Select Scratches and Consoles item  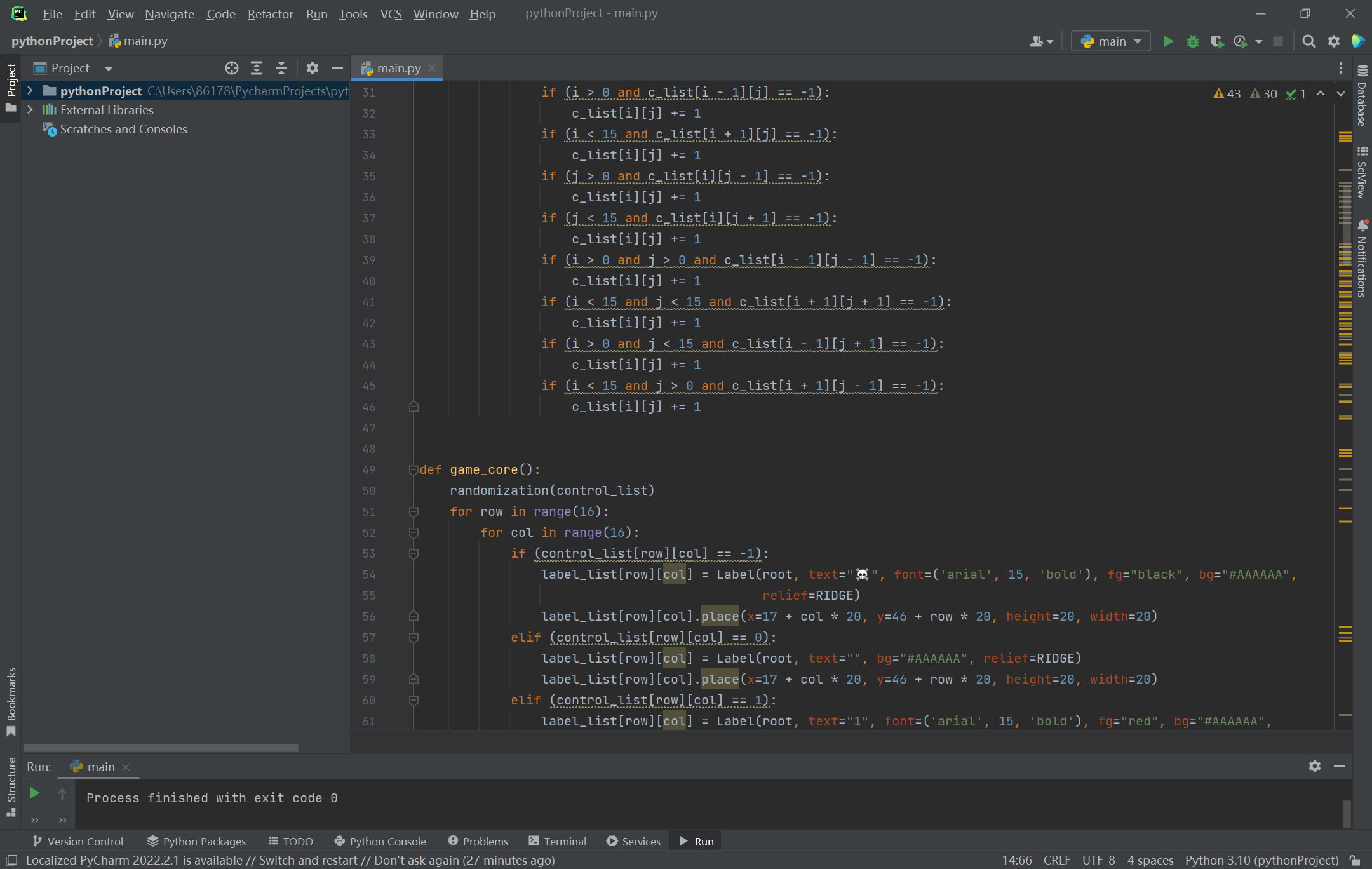[x=123, y=129]
